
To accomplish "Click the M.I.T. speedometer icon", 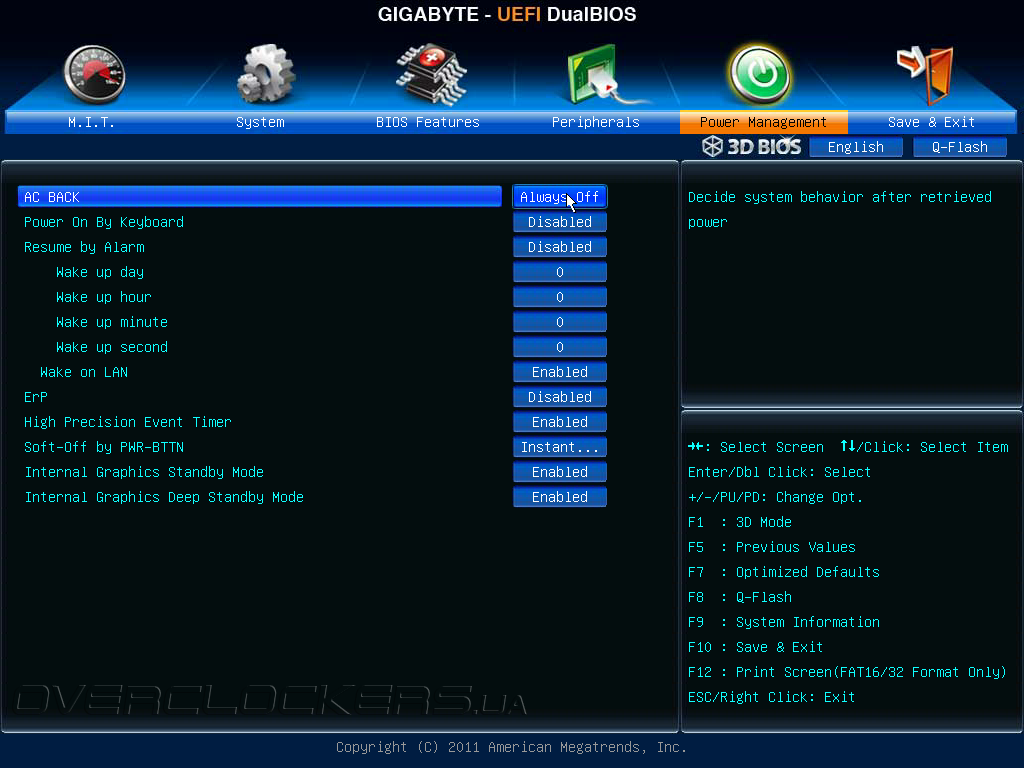I will coord(94,74).
